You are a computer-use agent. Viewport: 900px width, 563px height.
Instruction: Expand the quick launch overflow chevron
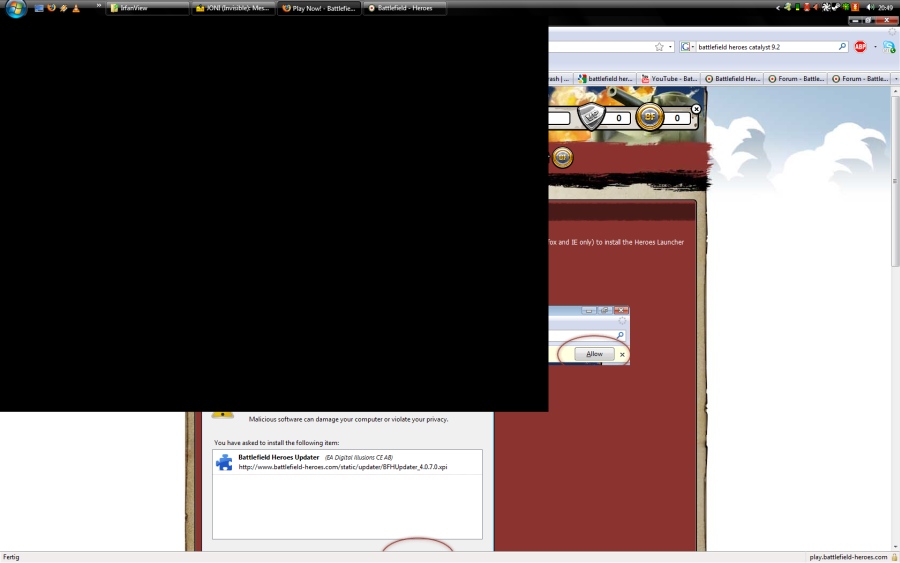(x=99, y=6)
